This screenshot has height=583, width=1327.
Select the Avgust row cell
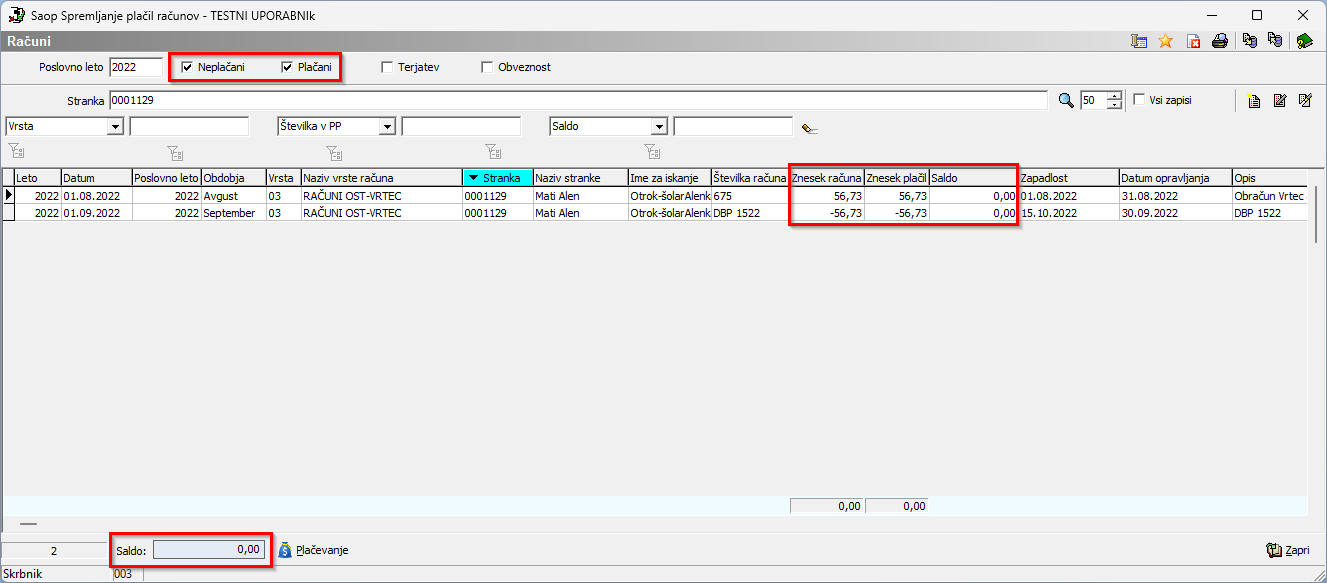[233, 196]
